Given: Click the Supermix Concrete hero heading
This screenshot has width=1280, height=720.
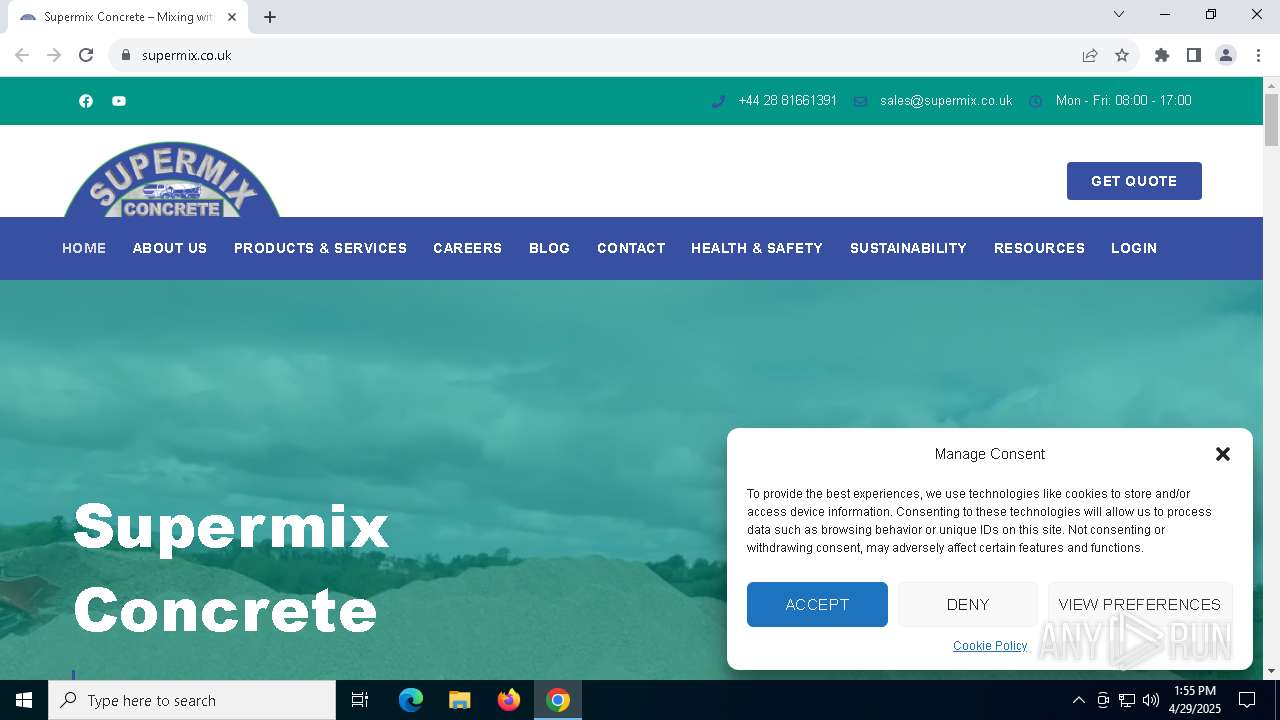Looking at the screenshot, I should pos(231,568).
